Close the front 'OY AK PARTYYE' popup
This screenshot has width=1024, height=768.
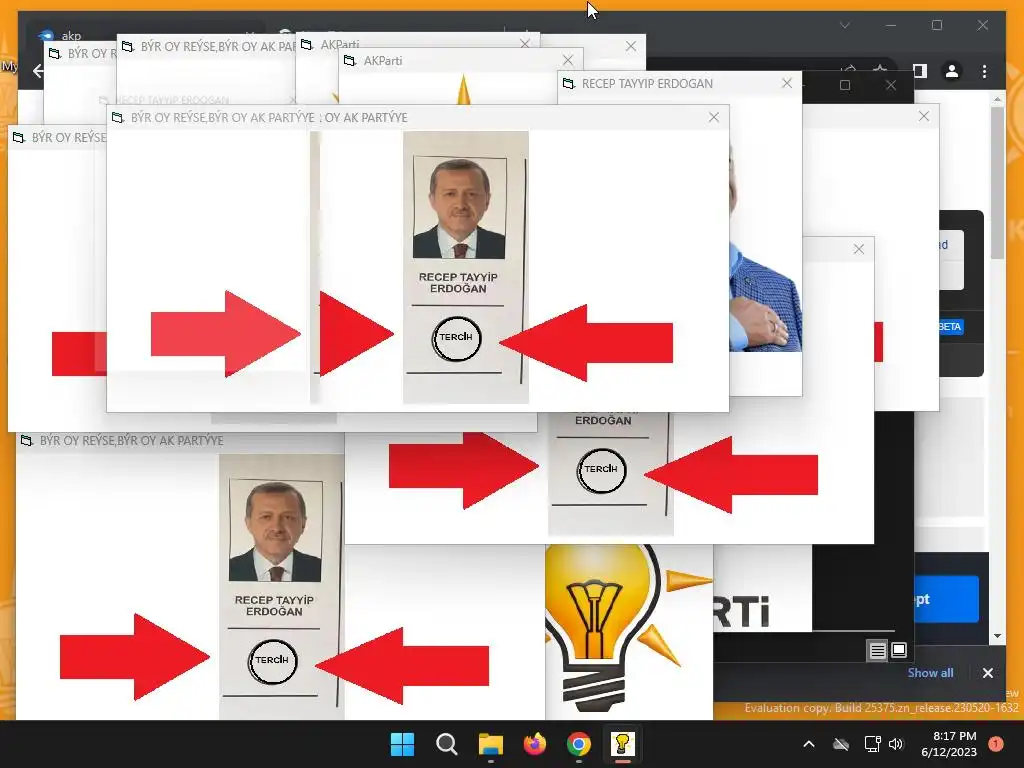pyautogui.click(x=714, y=117)
